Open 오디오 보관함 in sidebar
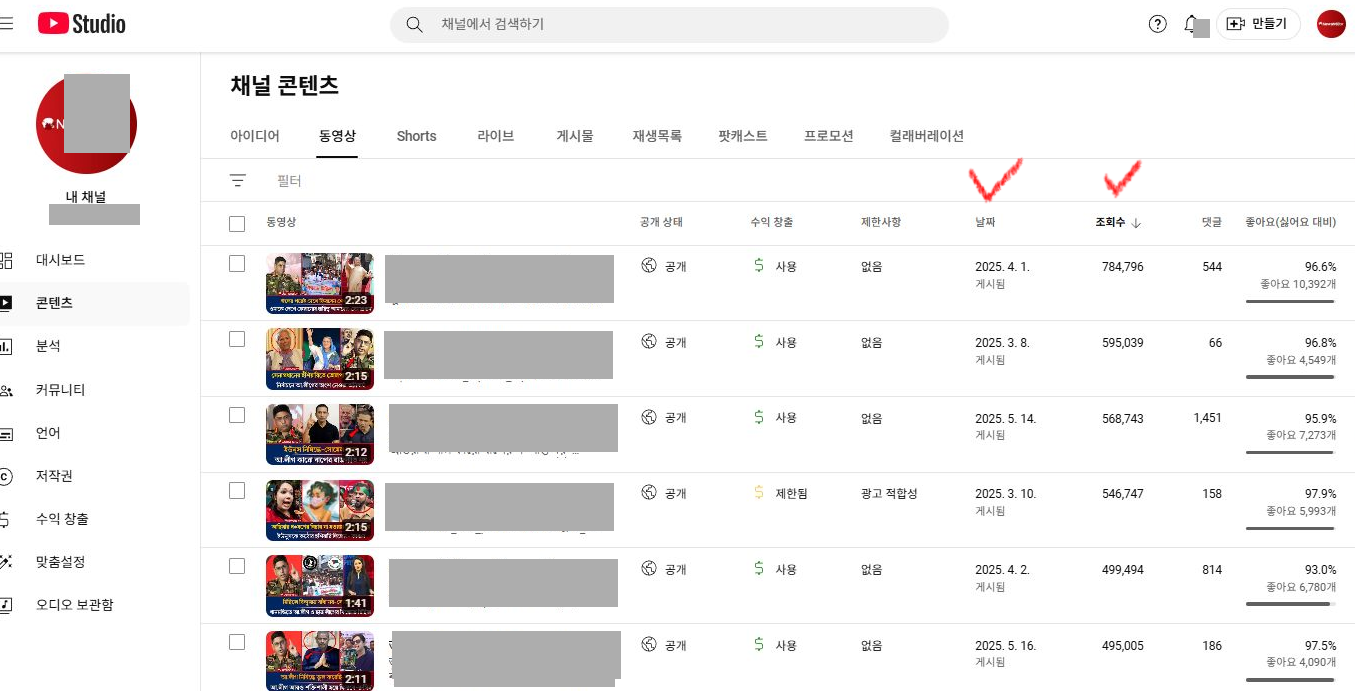The width and height of the screenshot is (1355, 691). [74, 605]
